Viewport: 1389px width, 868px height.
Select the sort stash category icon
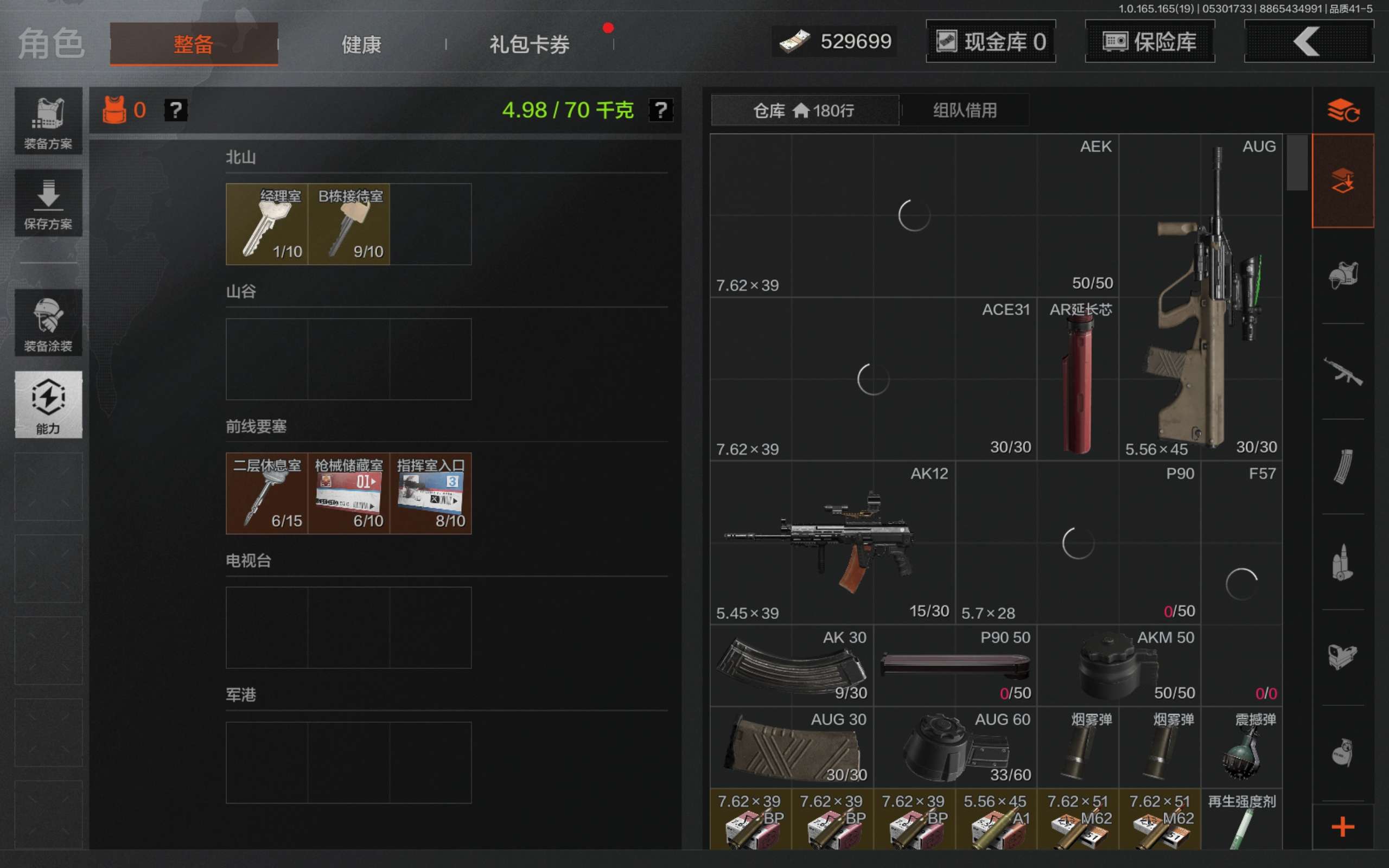click(x=1343, y=181)
